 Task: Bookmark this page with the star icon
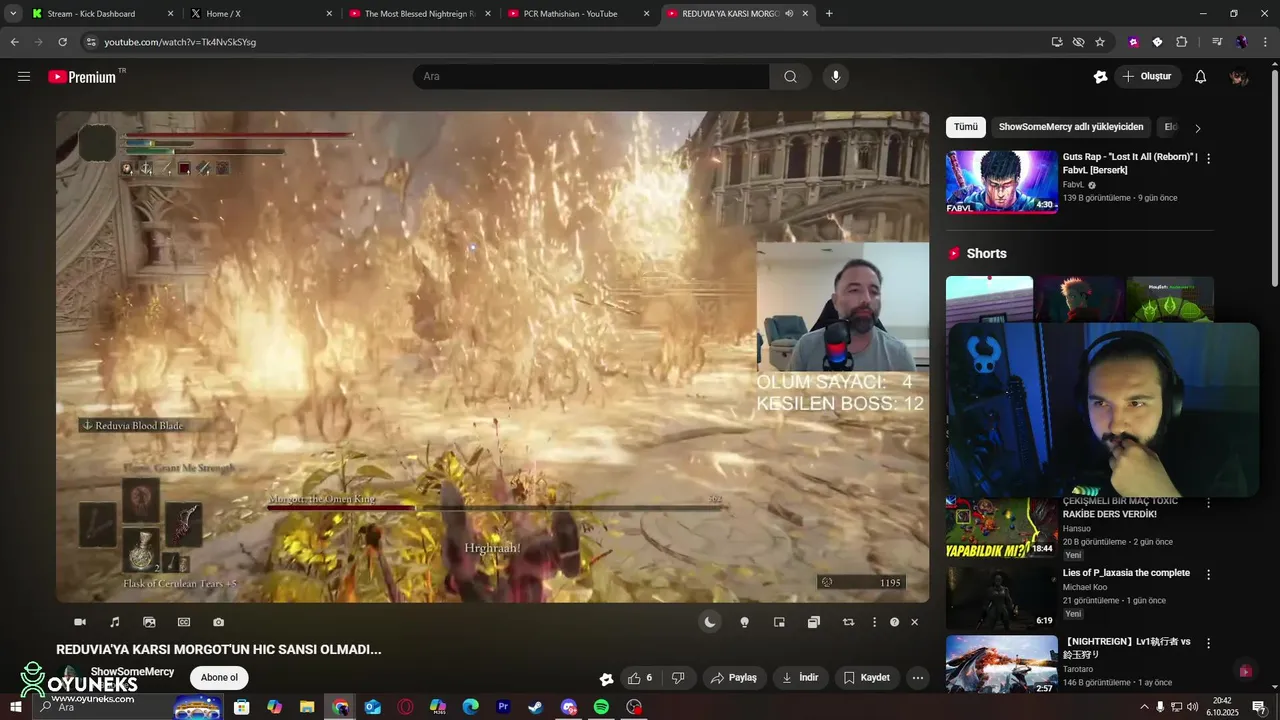1100,42
